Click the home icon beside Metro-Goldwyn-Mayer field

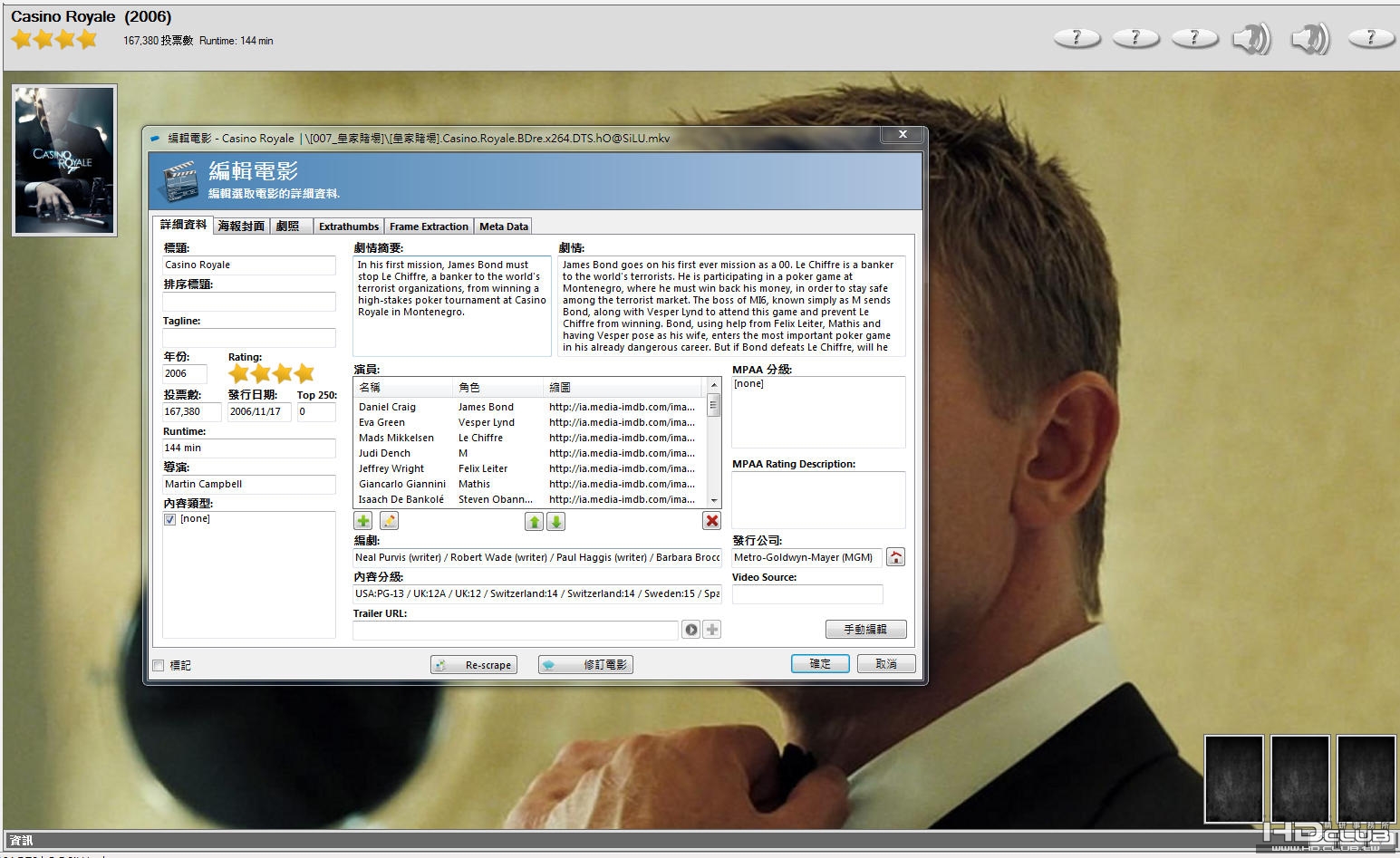(x=895, y=557)
